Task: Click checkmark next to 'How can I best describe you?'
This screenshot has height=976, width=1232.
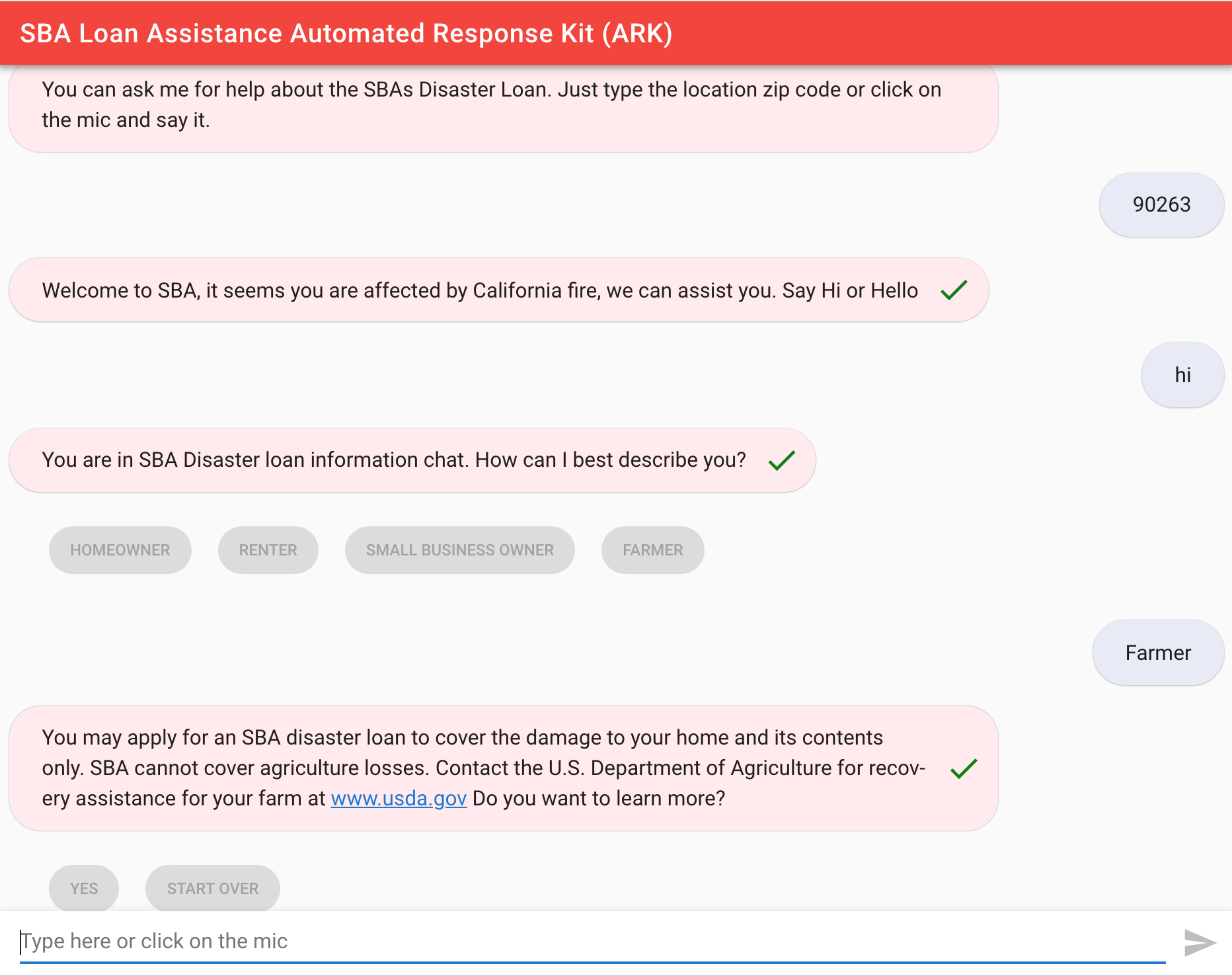Action: [782, 460]
